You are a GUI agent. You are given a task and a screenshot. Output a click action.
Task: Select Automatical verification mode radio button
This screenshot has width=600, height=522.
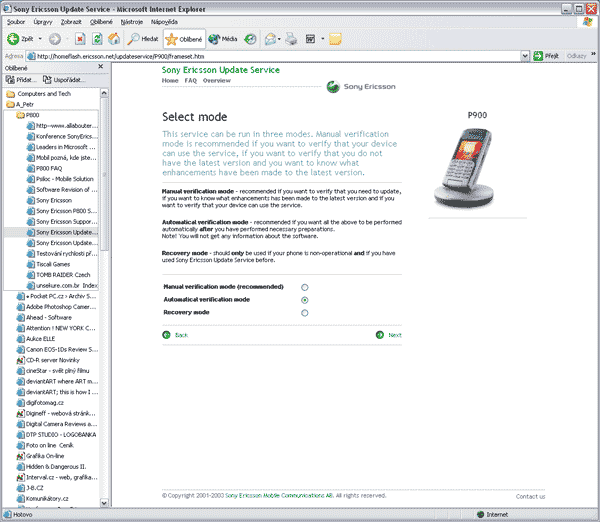(305, 300)
